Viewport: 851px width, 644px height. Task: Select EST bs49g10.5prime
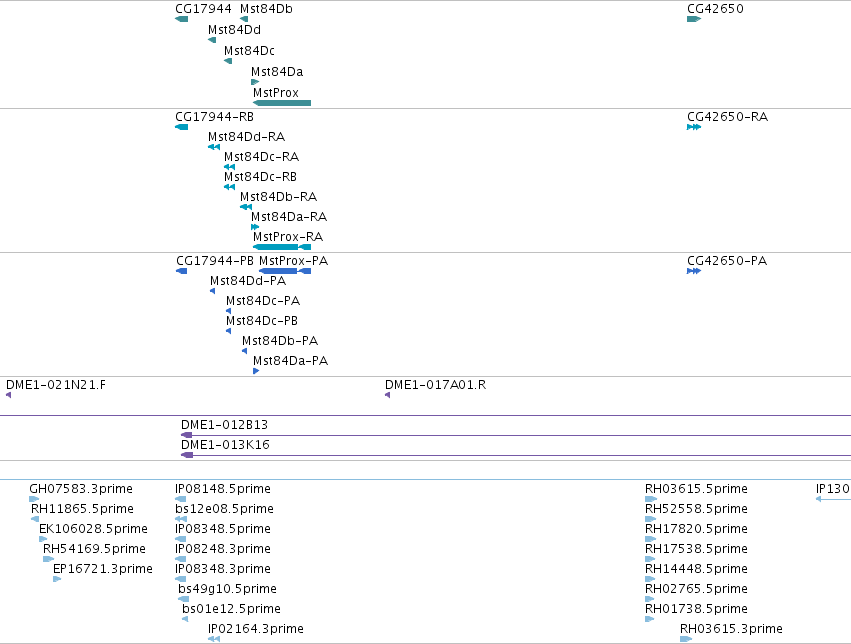tap(227, 589)
